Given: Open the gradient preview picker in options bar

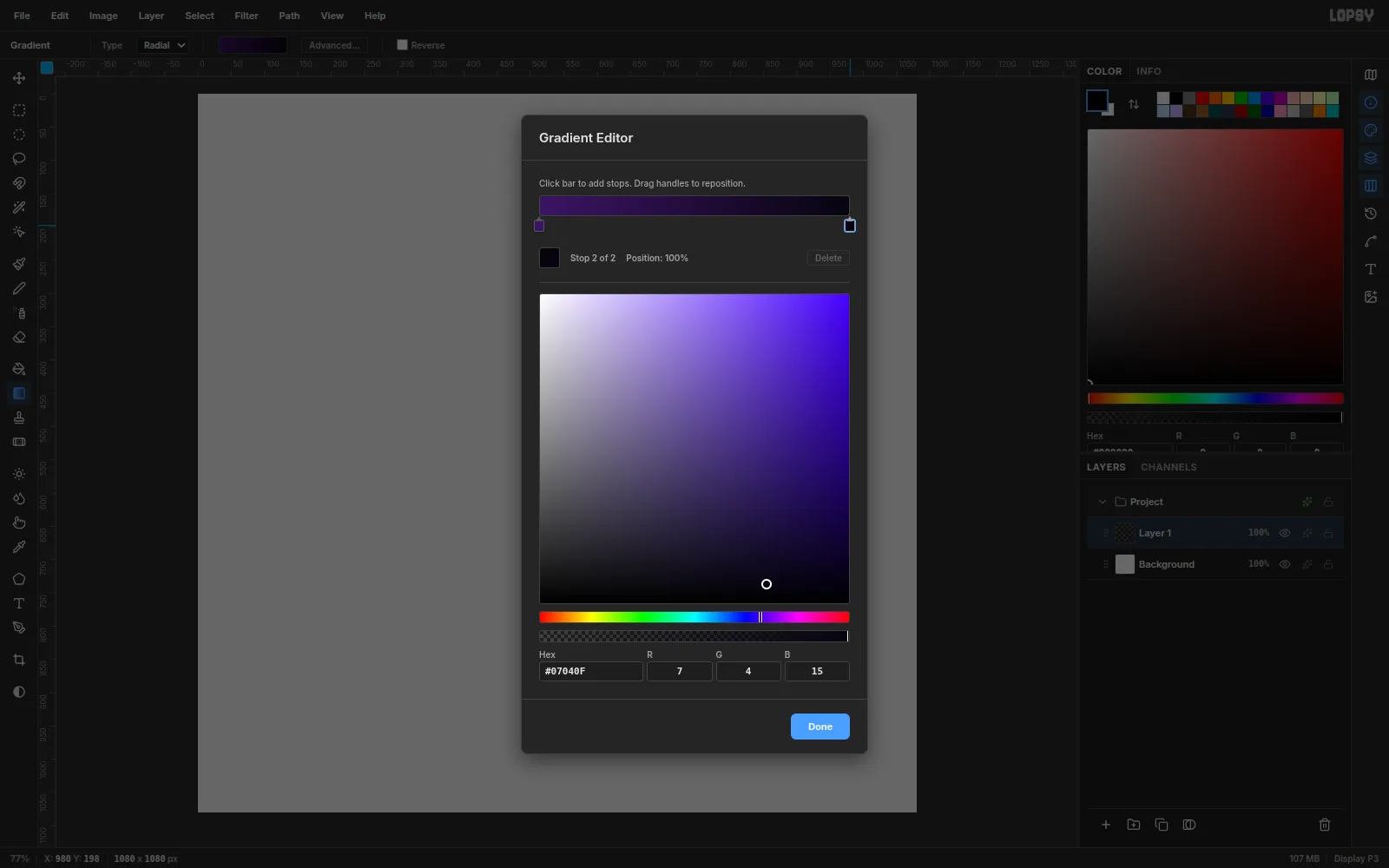Looking at the screenshot, I should click(x=253, y=45).
